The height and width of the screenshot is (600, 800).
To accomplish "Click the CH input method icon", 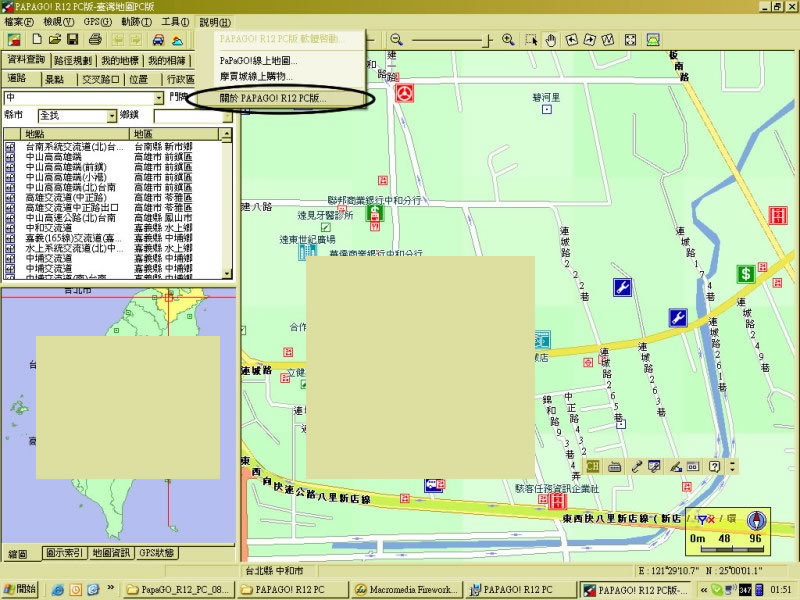I will (x=592, y=466).
